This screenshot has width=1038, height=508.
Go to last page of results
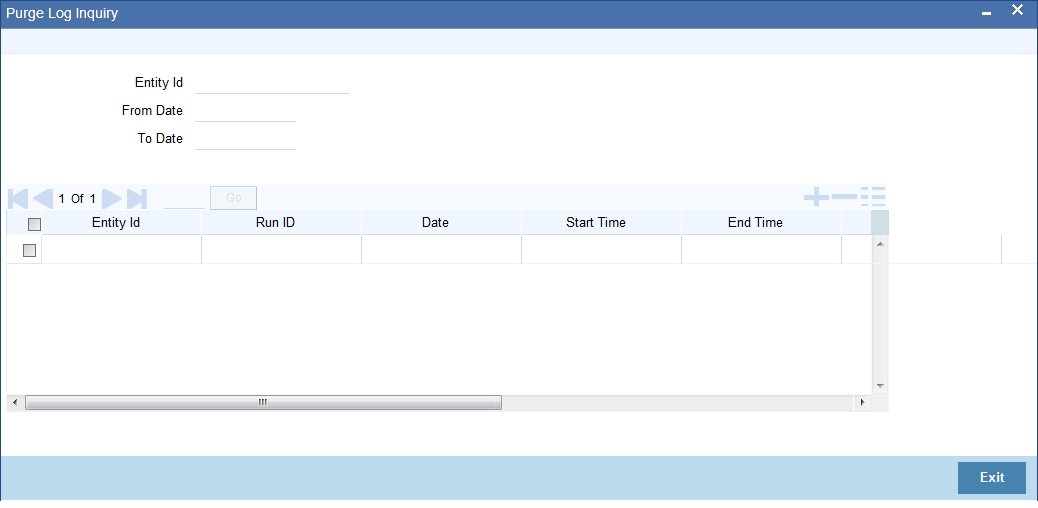point(136,198)
